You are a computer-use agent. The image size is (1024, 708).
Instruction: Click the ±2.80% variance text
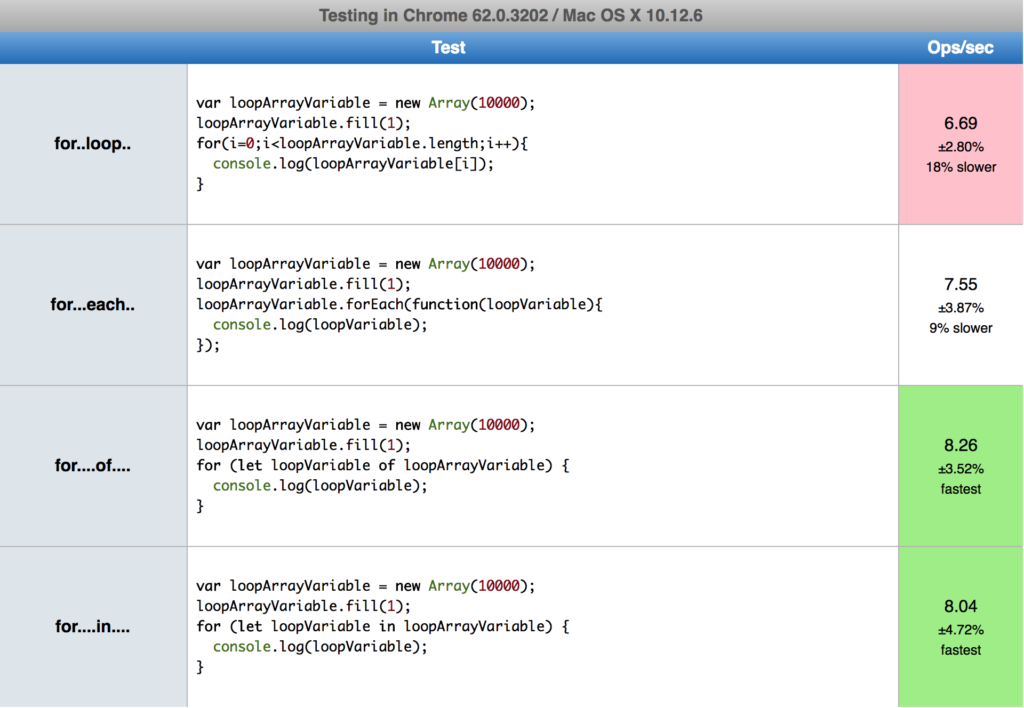click(960, 146)
